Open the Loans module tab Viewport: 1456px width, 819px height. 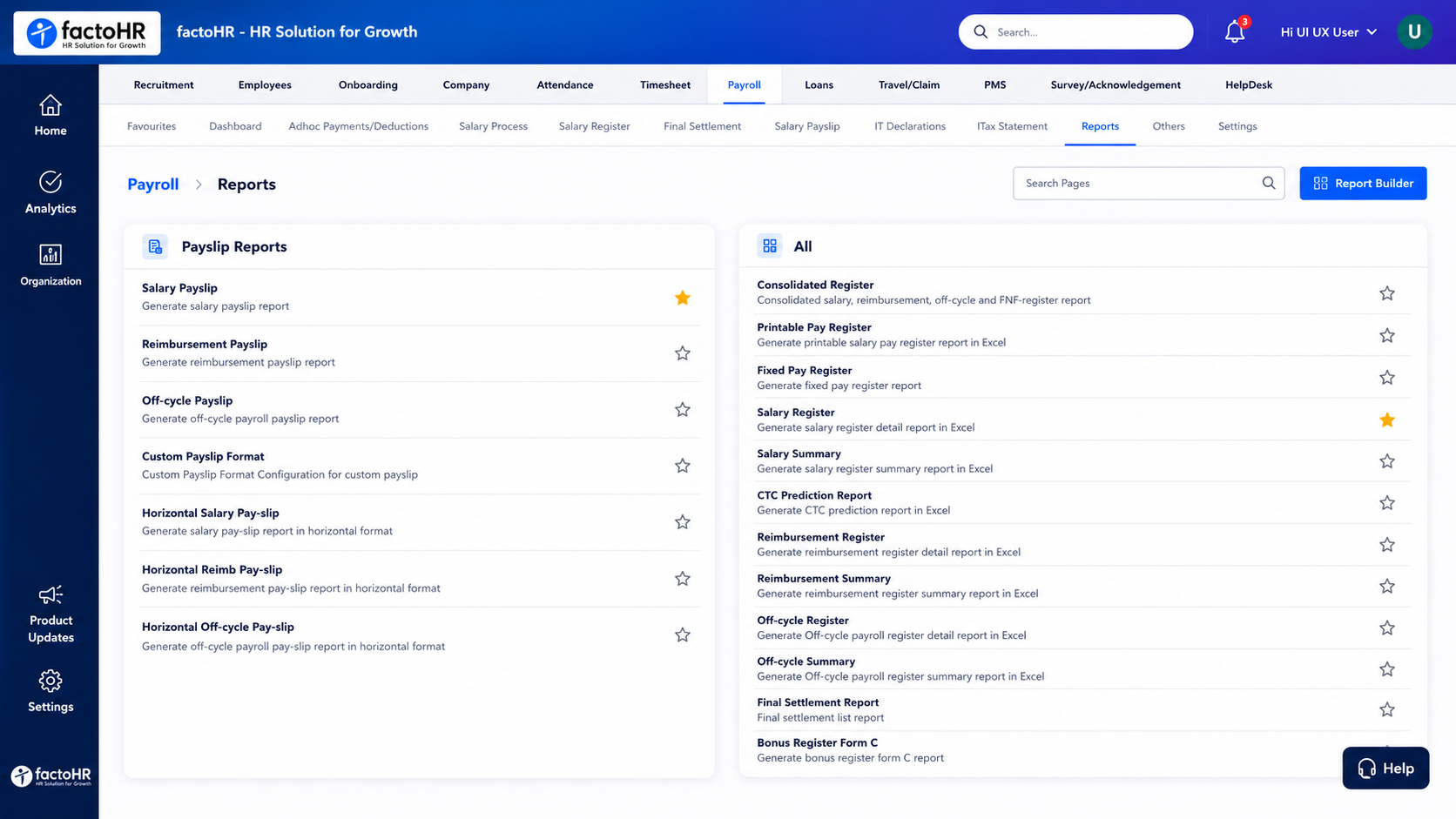(x=819, y=84)
